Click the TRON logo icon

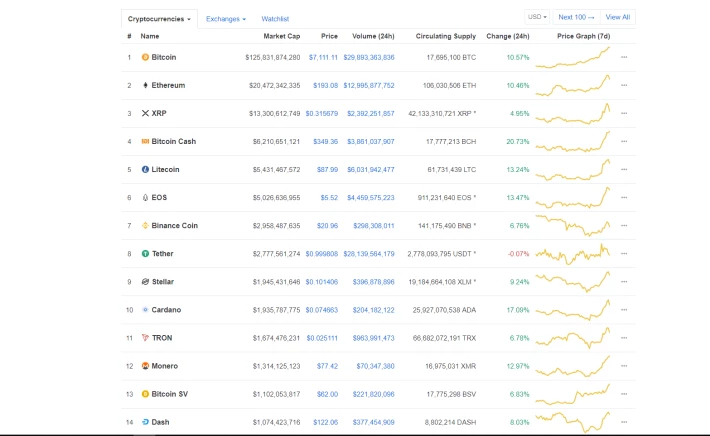click(145, 338)
